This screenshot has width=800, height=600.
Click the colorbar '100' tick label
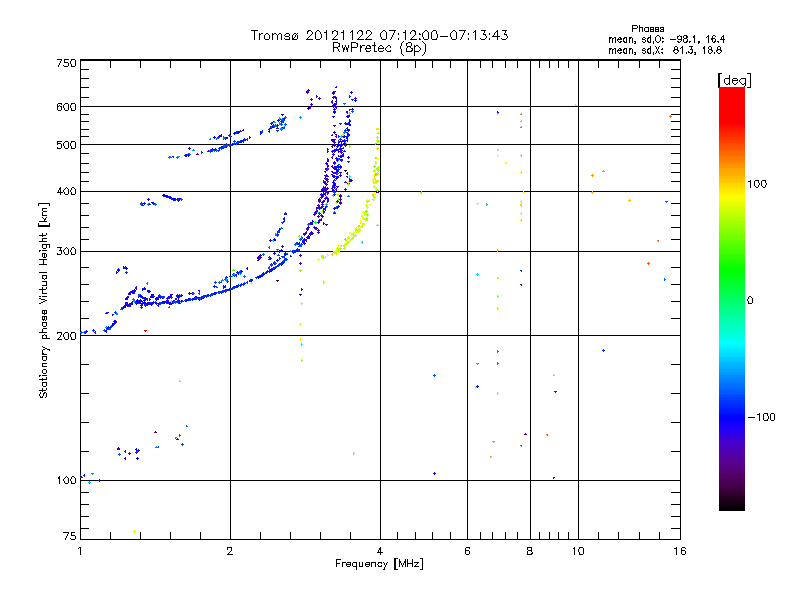[x=757, y=184]
